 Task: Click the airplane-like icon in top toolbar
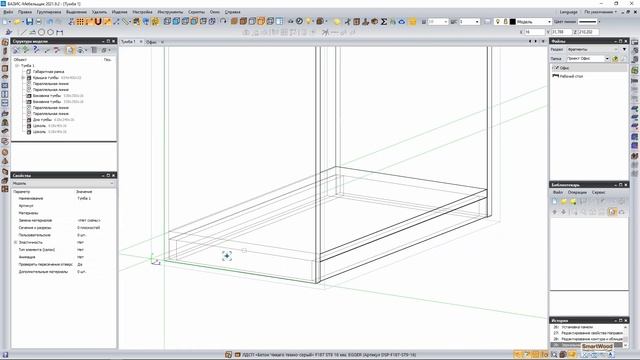[347, 21]
